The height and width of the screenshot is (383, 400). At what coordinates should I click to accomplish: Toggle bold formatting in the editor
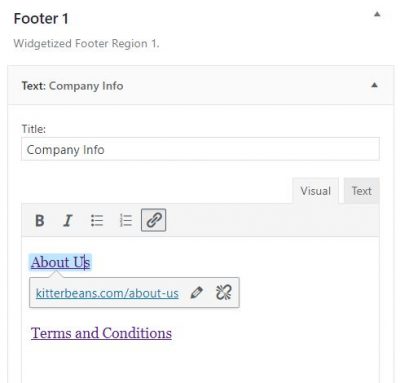pos(40,220)
